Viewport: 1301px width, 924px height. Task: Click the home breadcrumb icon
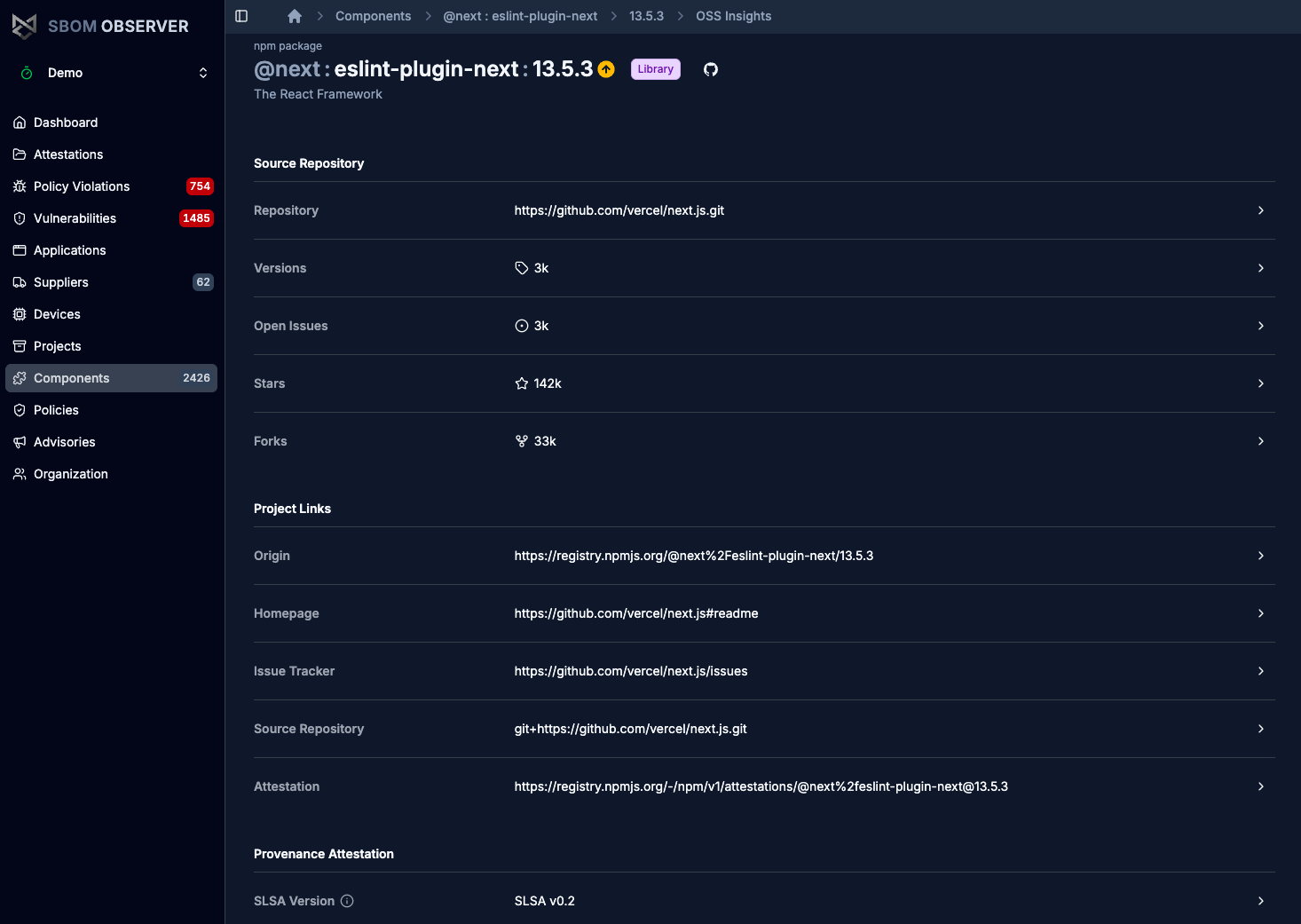pos(295,16)
